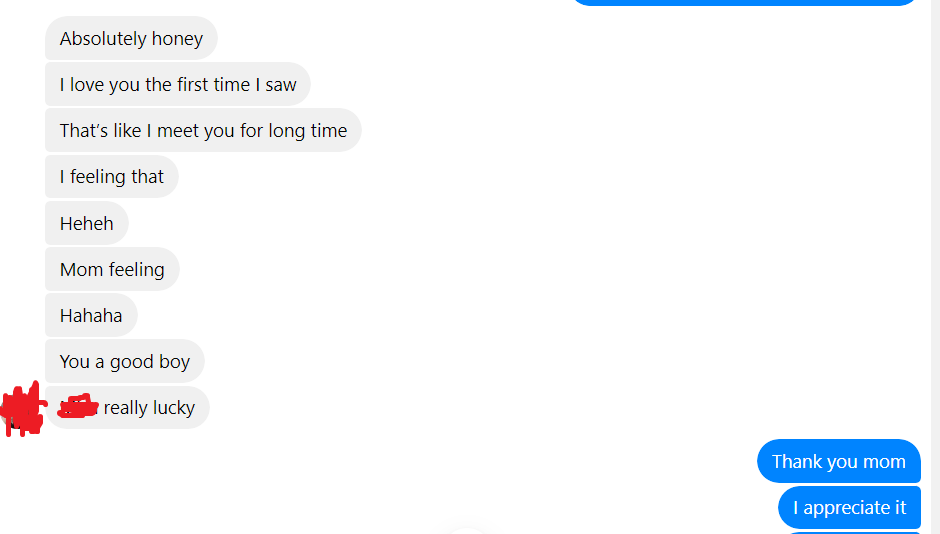This screenshot has width=940, height=534.
Task: Select the "Hahaha" chat bubble
Action: point(91,315)
